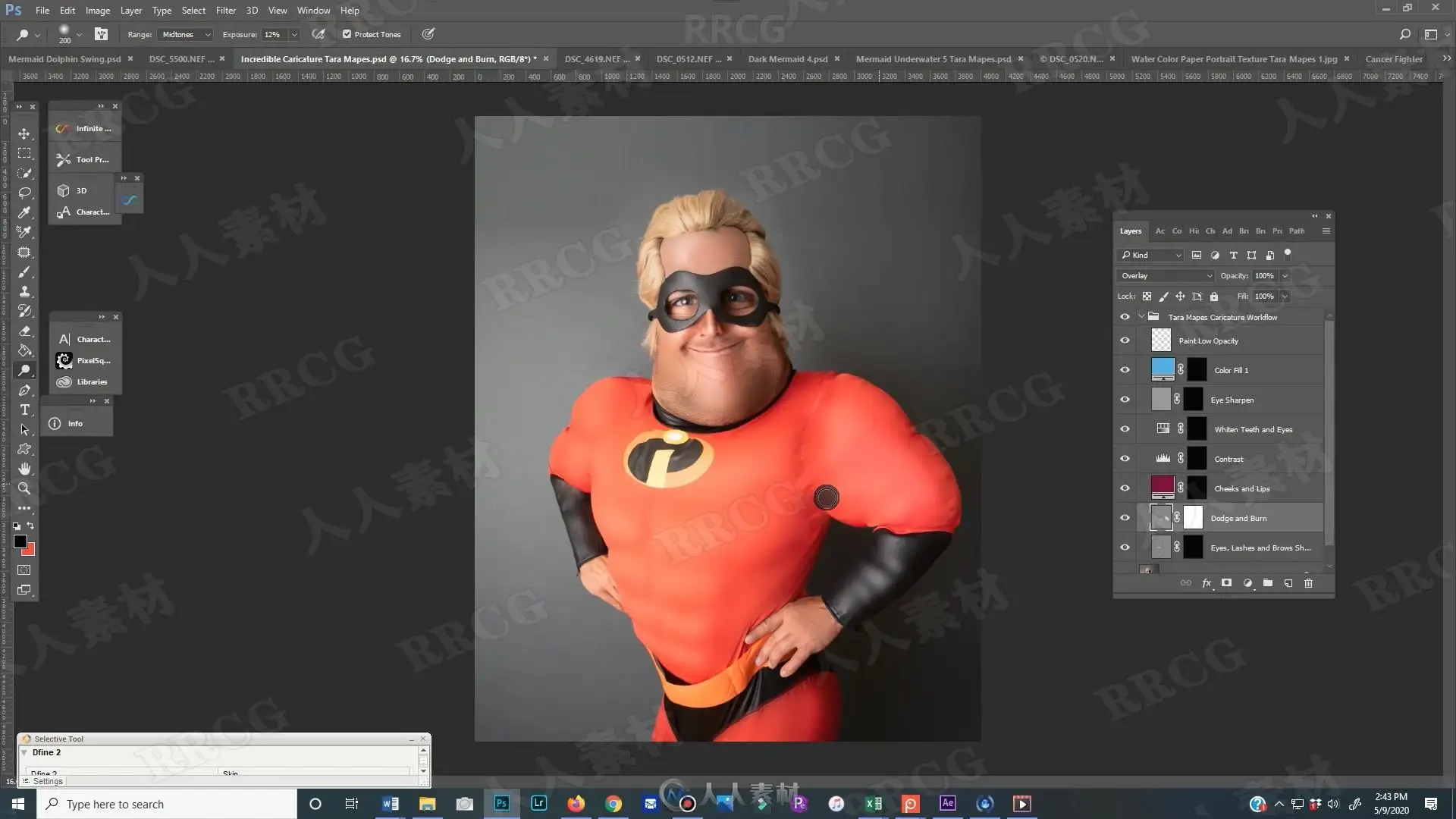
Task: Hide the Eye Sharpen layer
Action: coord(1125,400)
